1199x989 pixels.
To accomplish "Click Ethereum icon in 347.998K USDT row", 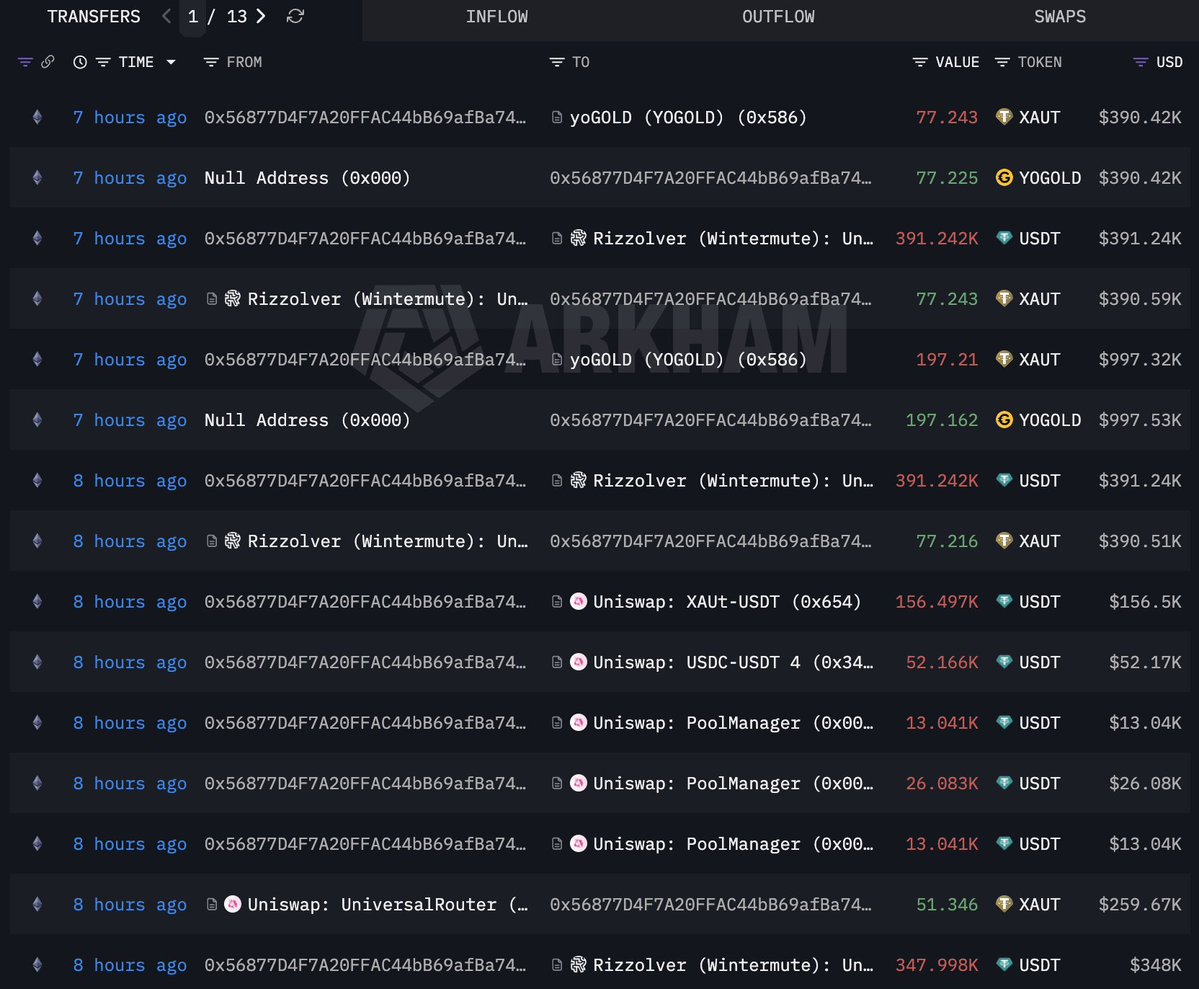I will click(37, 965).
